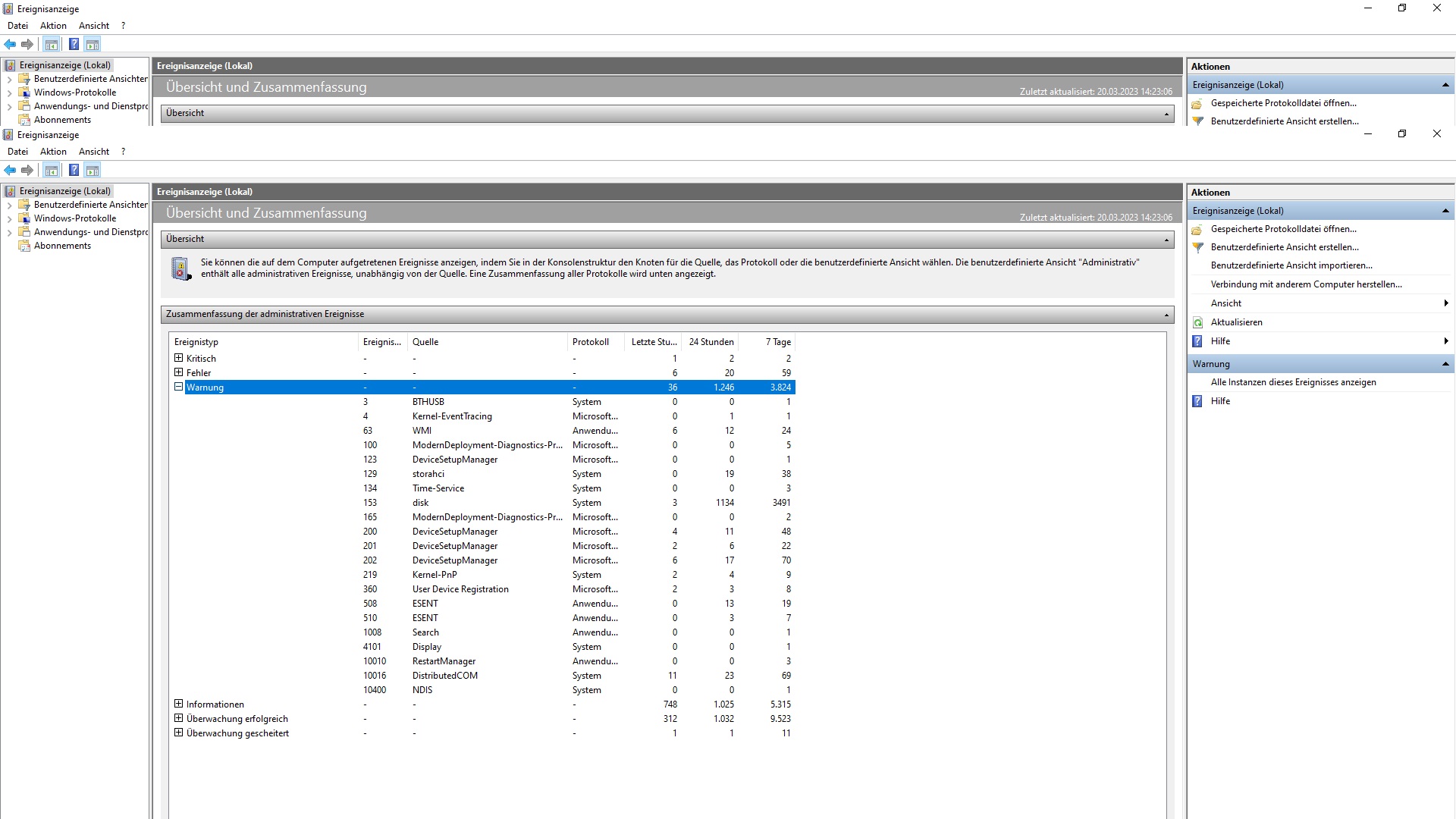Screen dimensions: 1456x819
Task: Click lower window's Gespeicherte Protokolldatei öffnen folder icon
Action: click(x=1197, y=229)
